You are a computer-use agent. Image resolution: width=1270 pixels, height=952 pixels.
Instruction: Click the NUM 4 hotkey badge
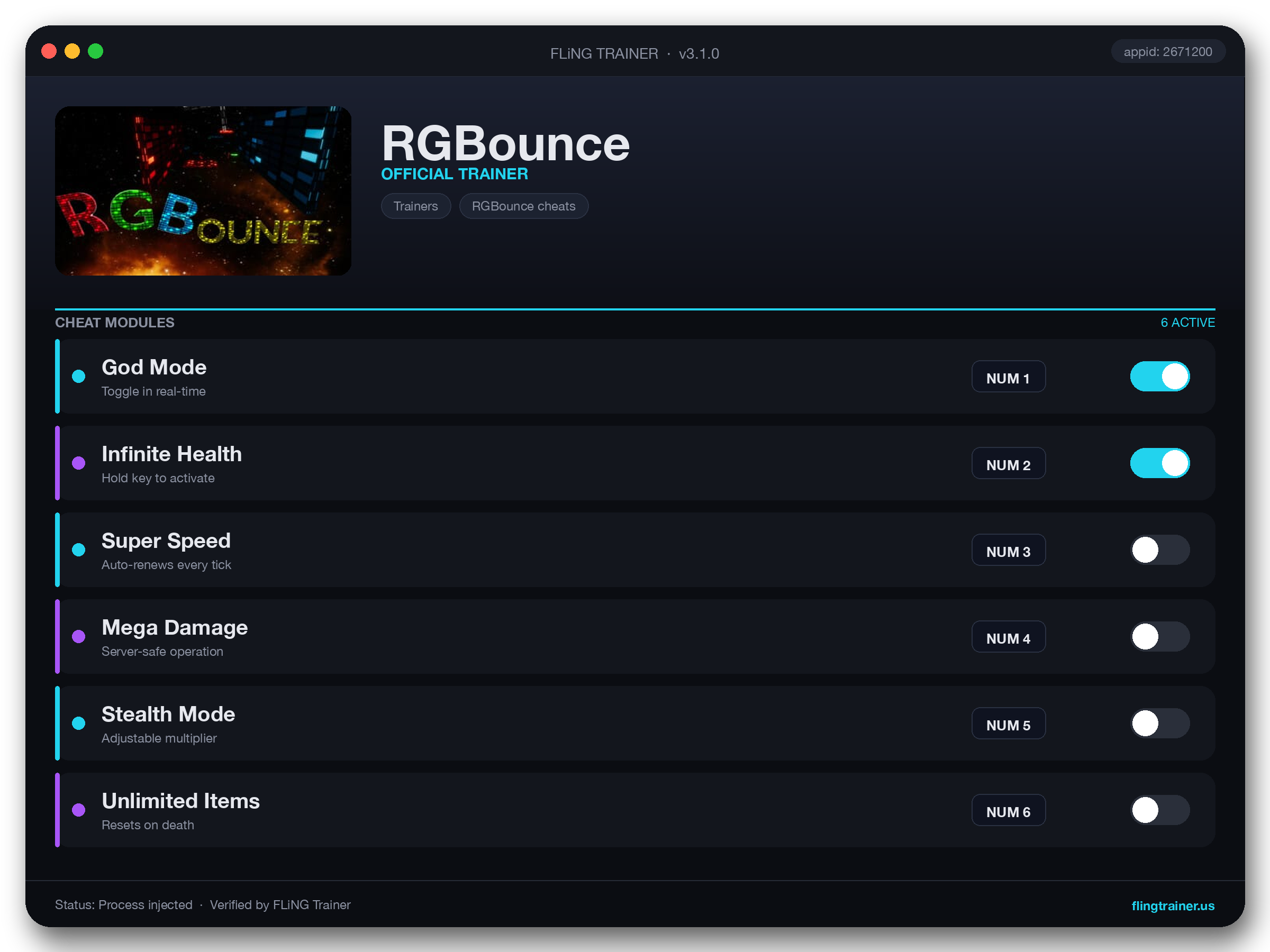point(1008,636)
